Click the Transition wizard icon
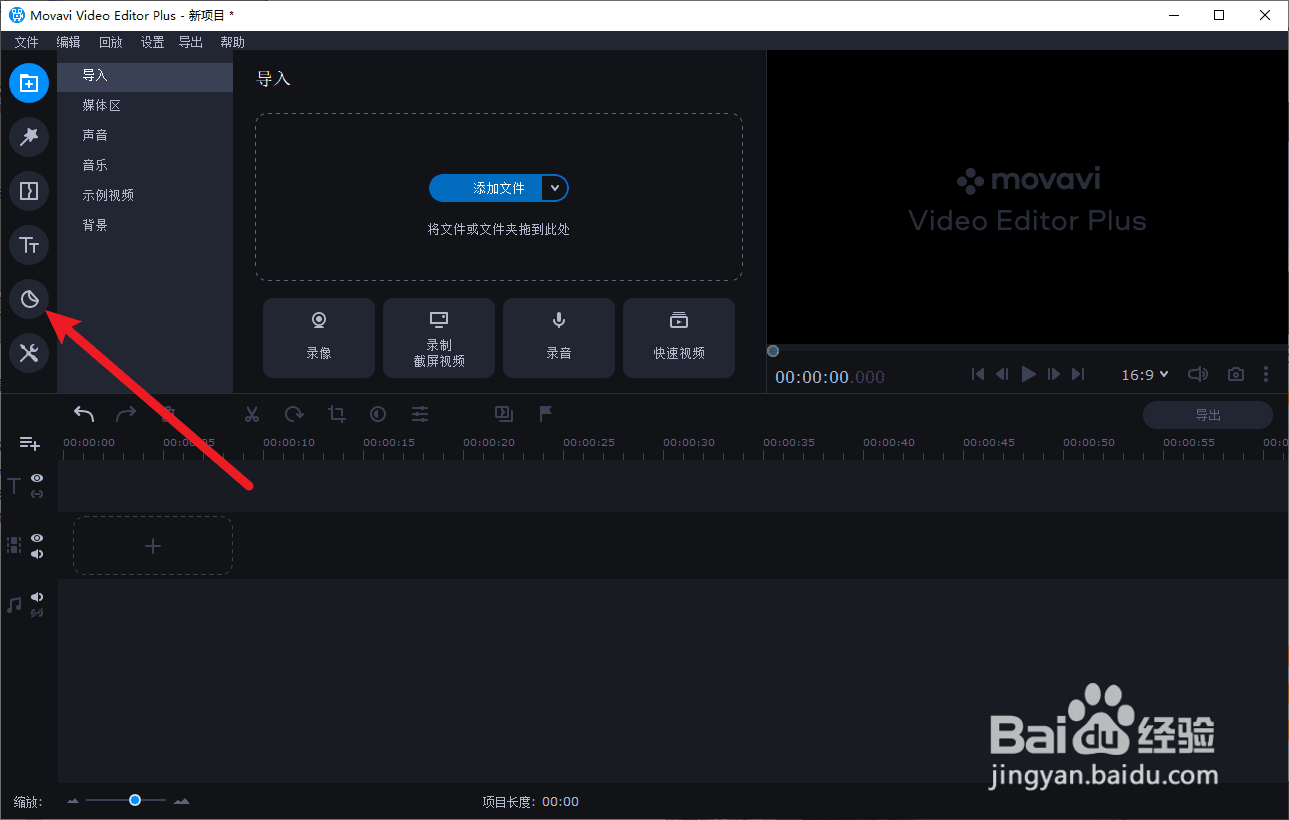This screenshot has height=820, width=1289. point(504,413)
